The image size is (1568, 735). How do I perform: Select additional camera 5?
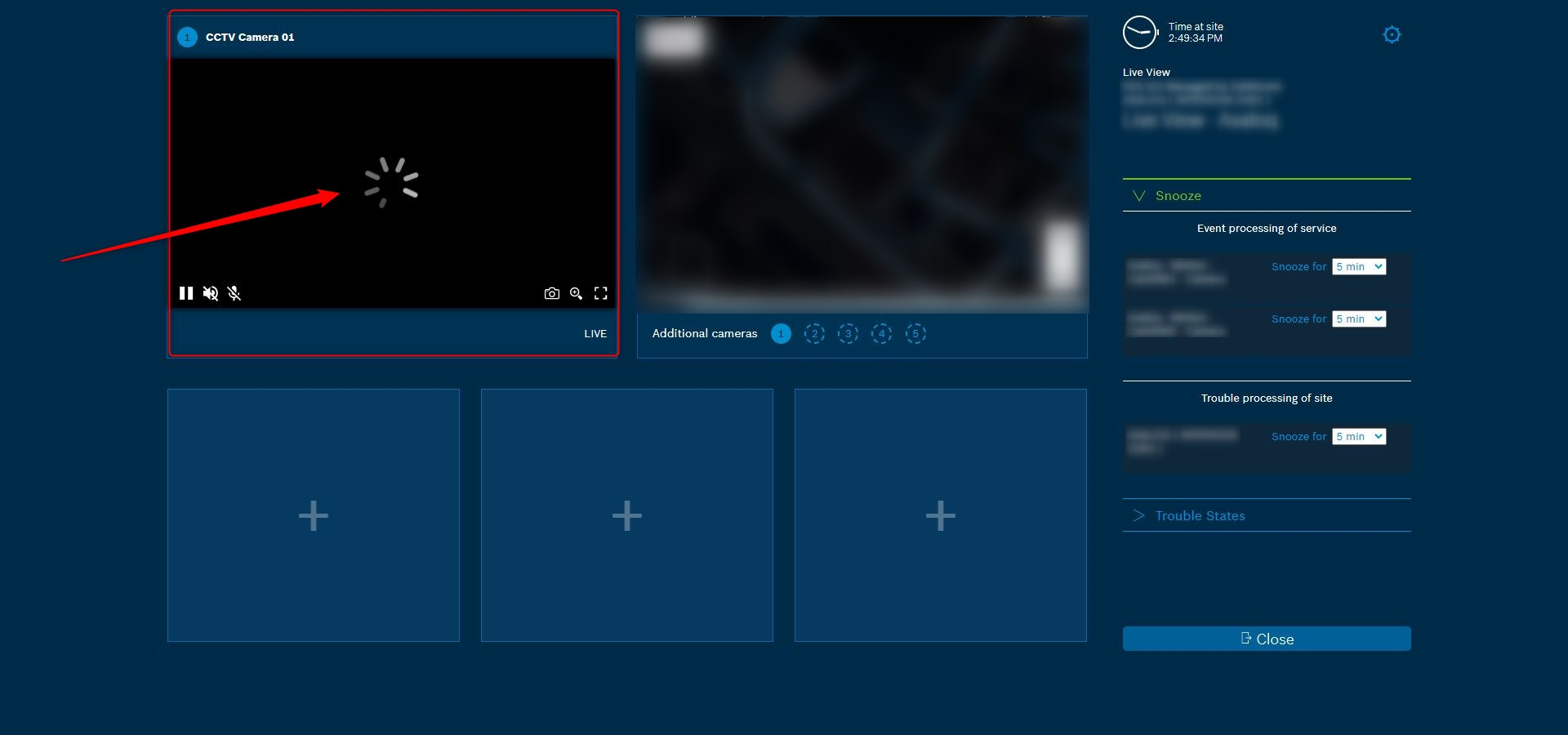tap(915, 333)
